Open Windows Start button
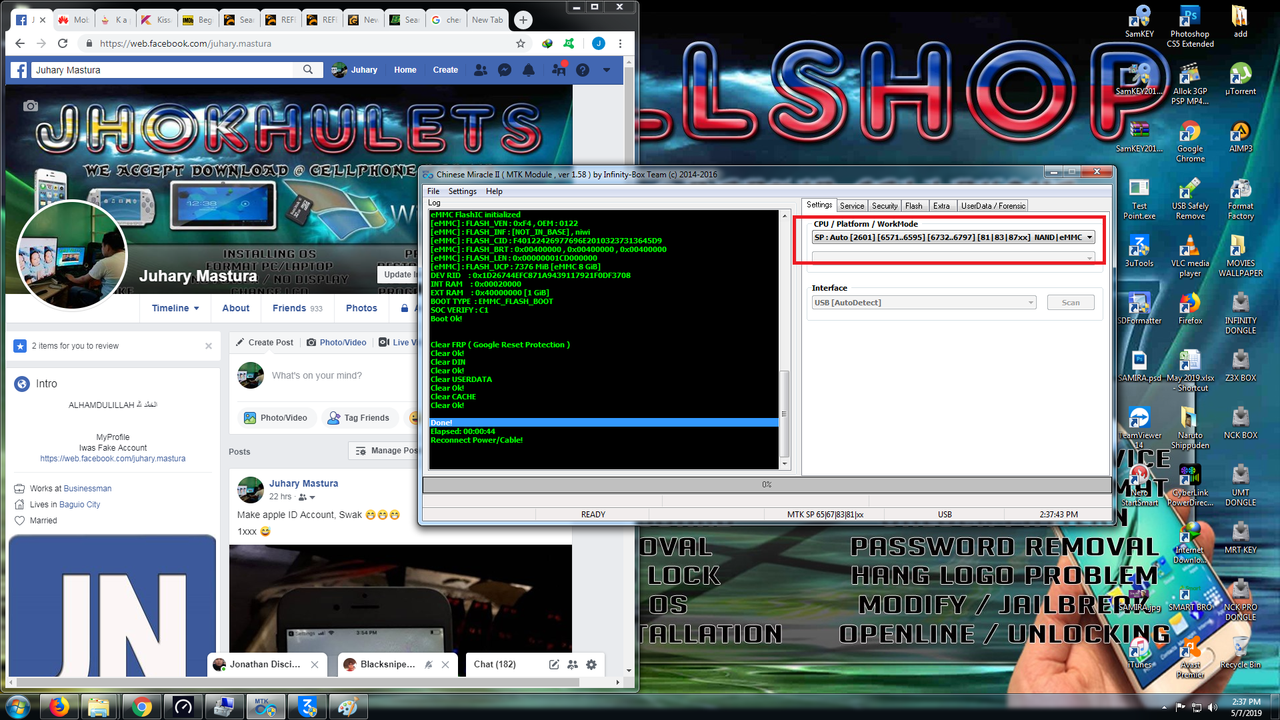Image resolution: width=1280 pixels, height=720 pixels. [x=17, y=706]
